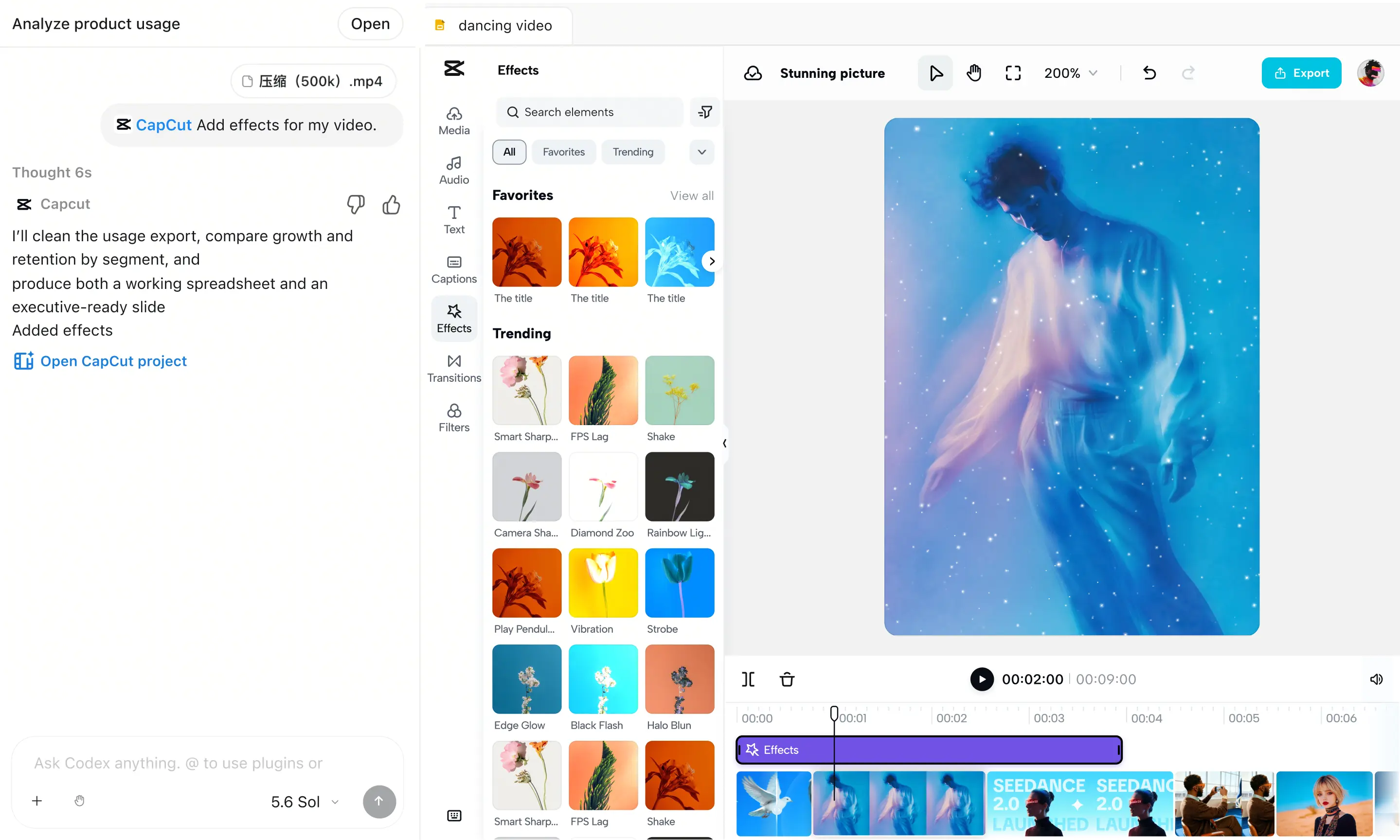Open the Audio panel in sidebar

click(454, 170)
